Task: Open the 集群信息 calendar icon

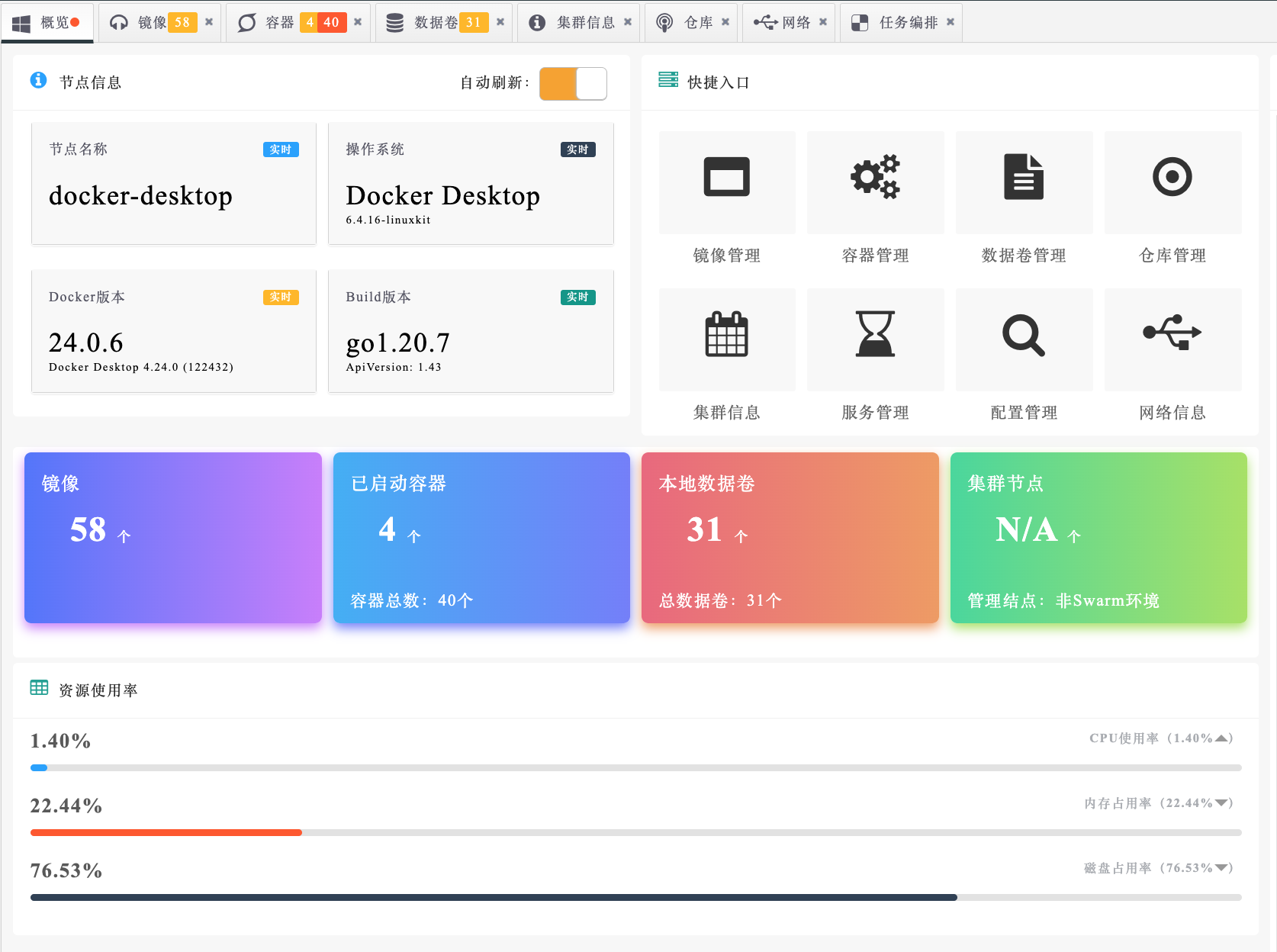Action: (x=726, y=334)
